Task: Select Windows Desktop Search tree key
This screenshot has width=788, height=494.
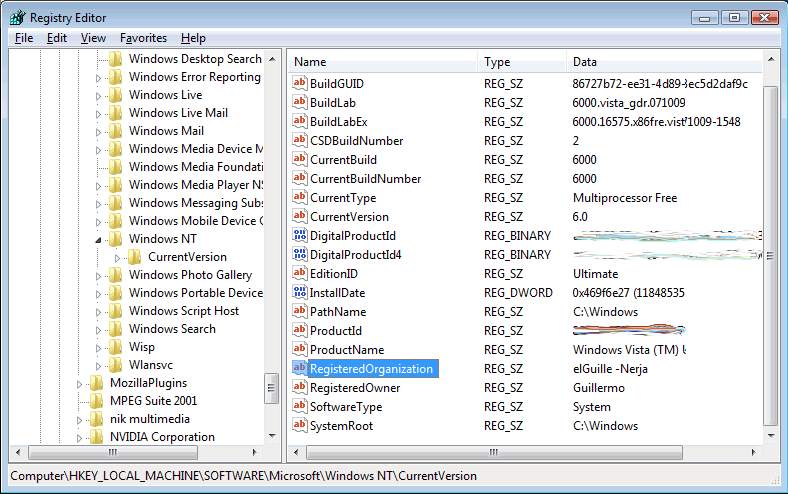Action: 195,59
